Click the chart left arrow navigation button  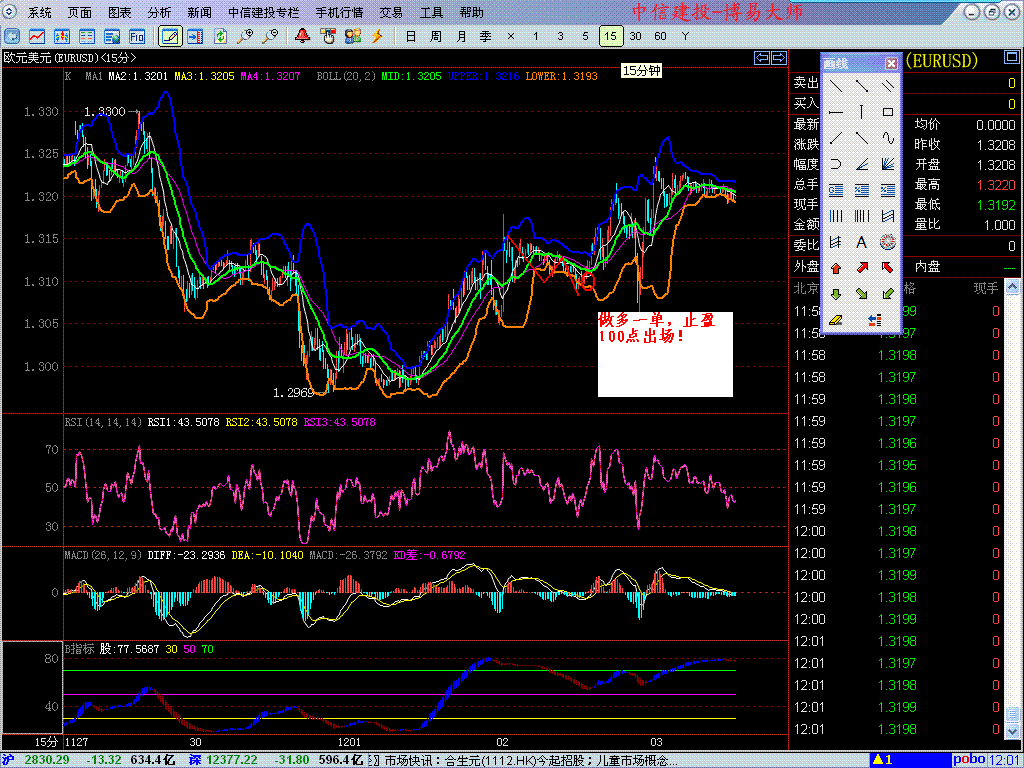[761, 58]
